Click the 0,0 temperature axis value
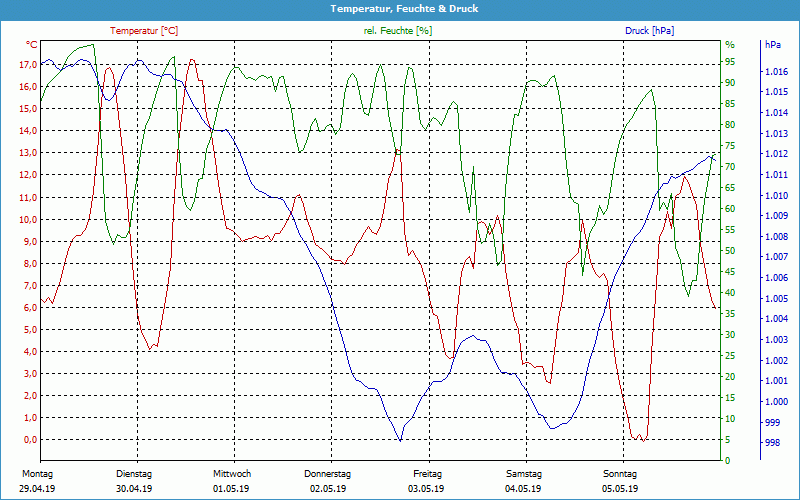Screen dimensions: 800x500 click(31, 439)
